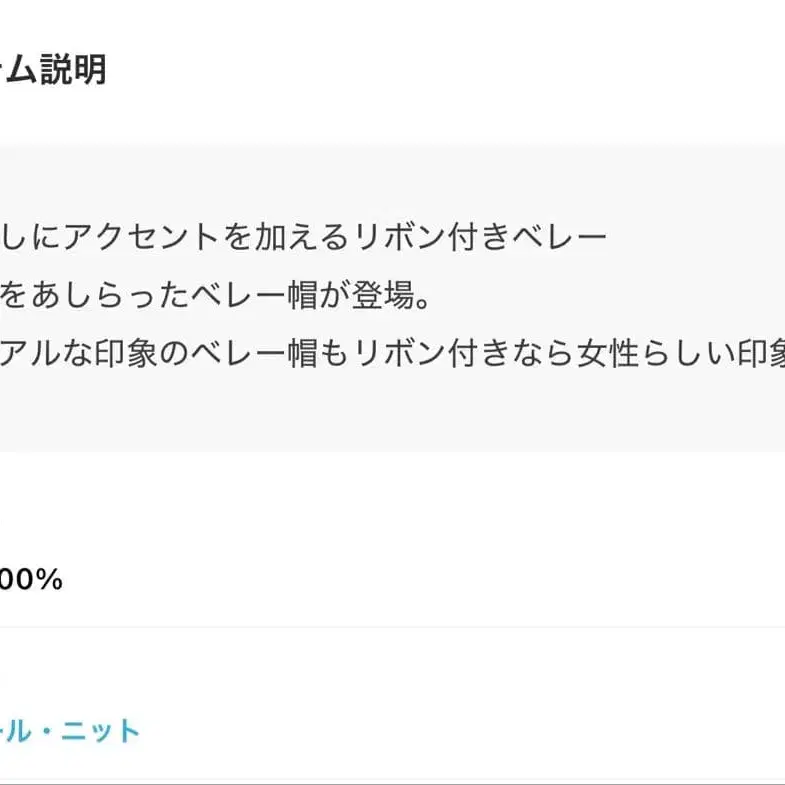Viewport: 785px width, 785px height.
Task: Open the blue ール・ニット category link
Action: coord(70,731)
